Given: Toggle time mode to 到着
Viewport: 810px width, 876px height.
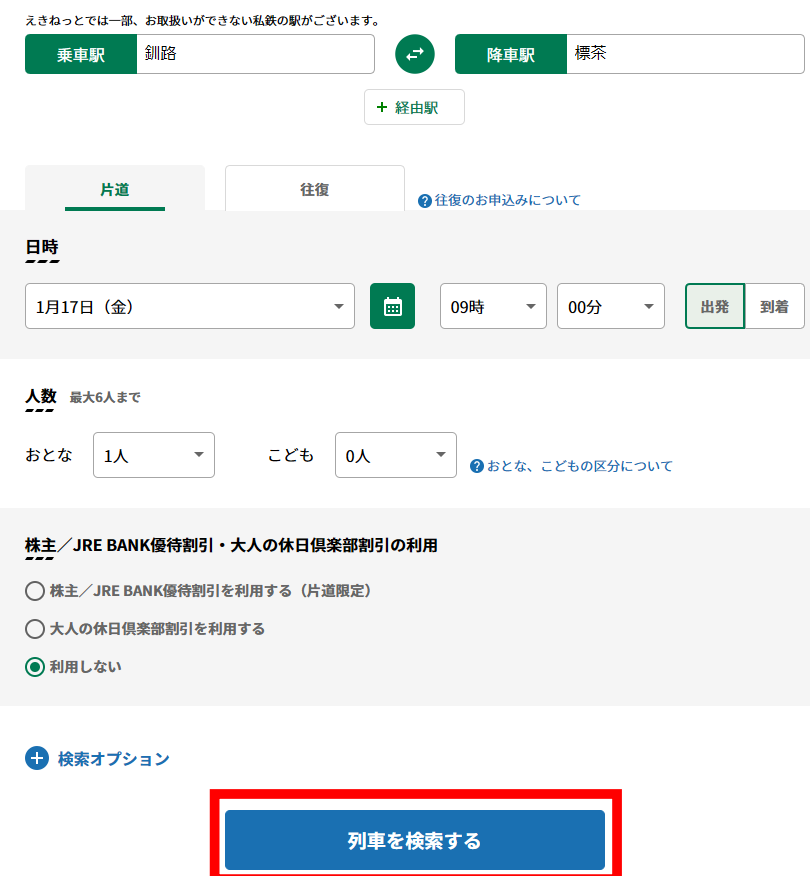Looking at the screenshot, I should tap(774, 306).
